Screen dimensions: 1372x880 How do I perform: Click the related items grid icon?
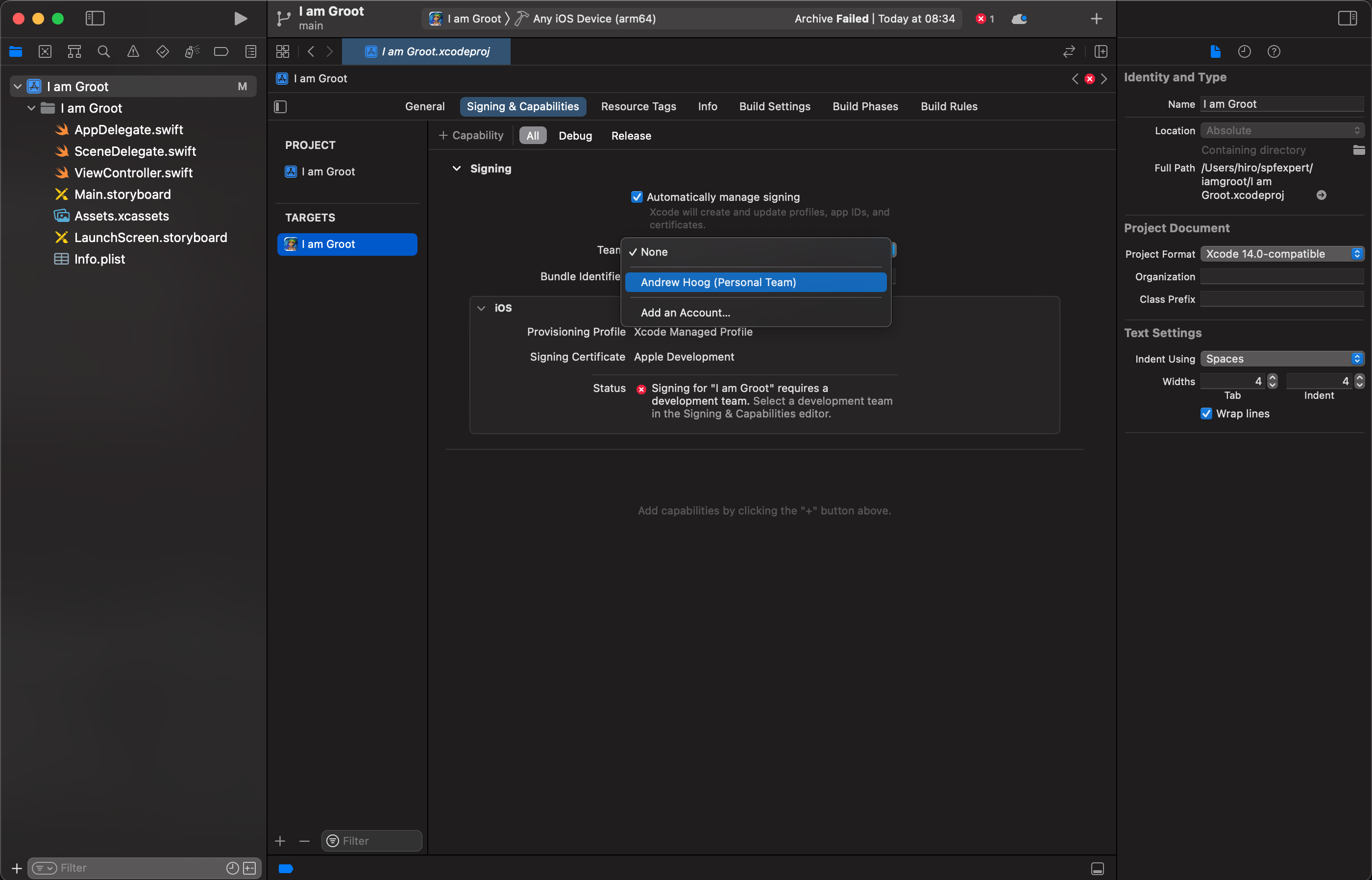tap(283, 51)
